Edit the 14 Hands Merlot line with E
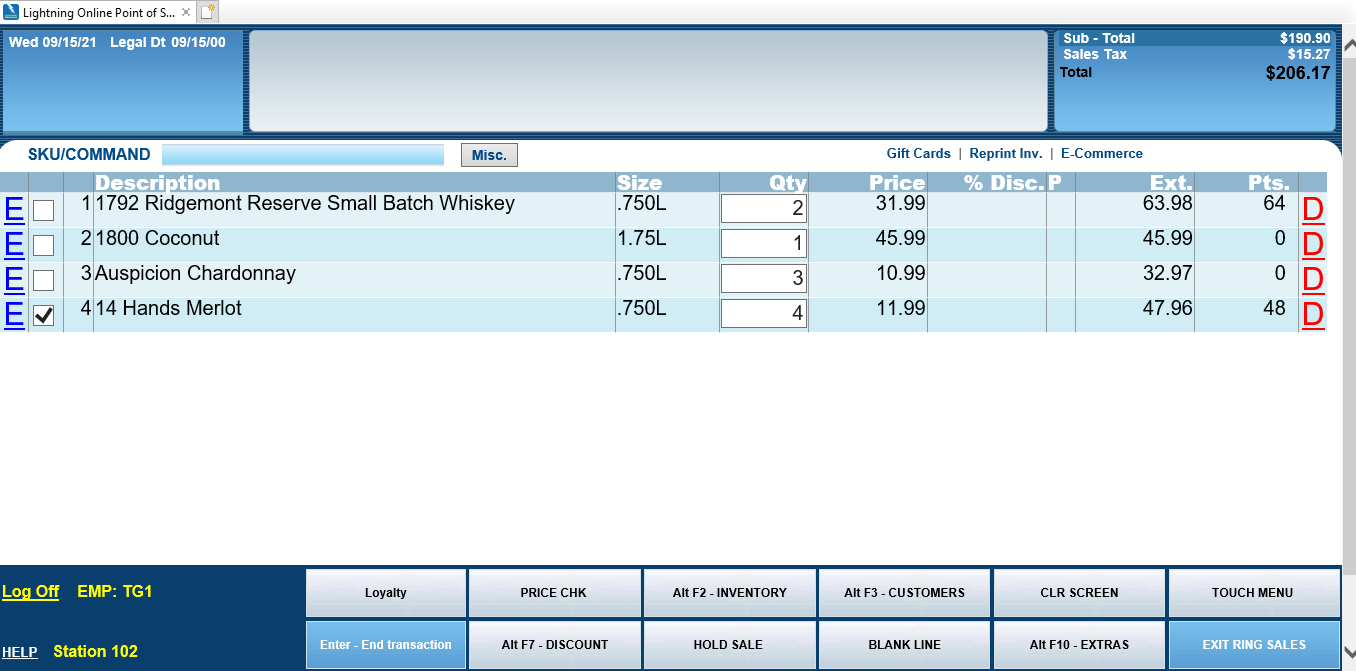Image resolution: width=1356 pixels, height=671 pixels. pyautogui.click(x=14, y=314)
